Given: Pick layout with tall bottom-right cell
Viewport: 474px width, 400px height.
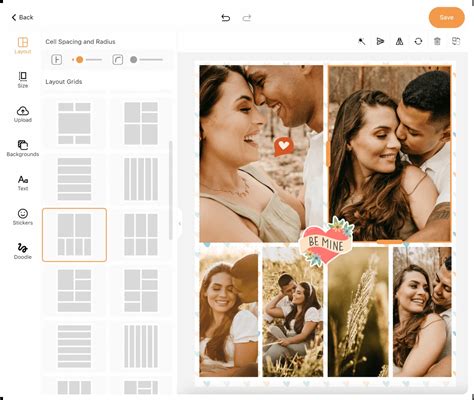Looking at the screenshot, I should [141, 291].
